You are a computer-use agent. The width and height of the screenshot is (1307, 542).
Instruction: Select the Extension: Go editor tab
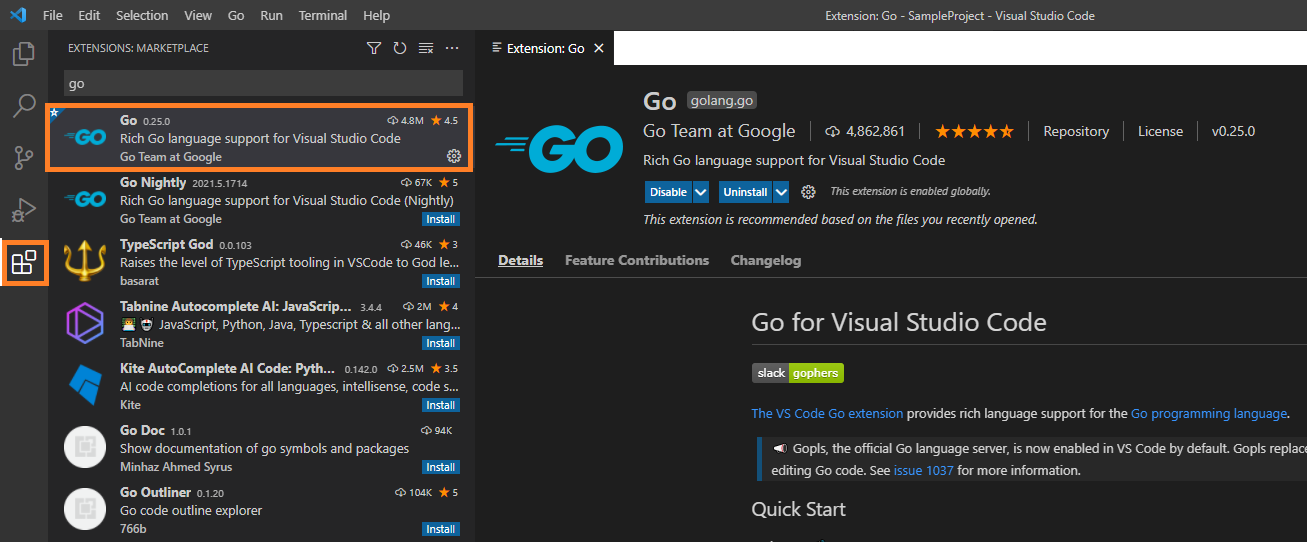[545, 48]
